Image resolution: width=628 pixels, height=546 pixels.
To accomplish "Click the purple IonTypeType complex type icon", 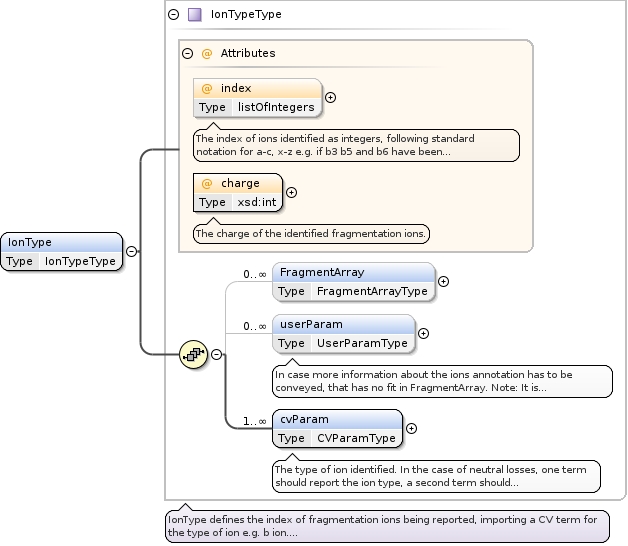I will click(194, 15).
